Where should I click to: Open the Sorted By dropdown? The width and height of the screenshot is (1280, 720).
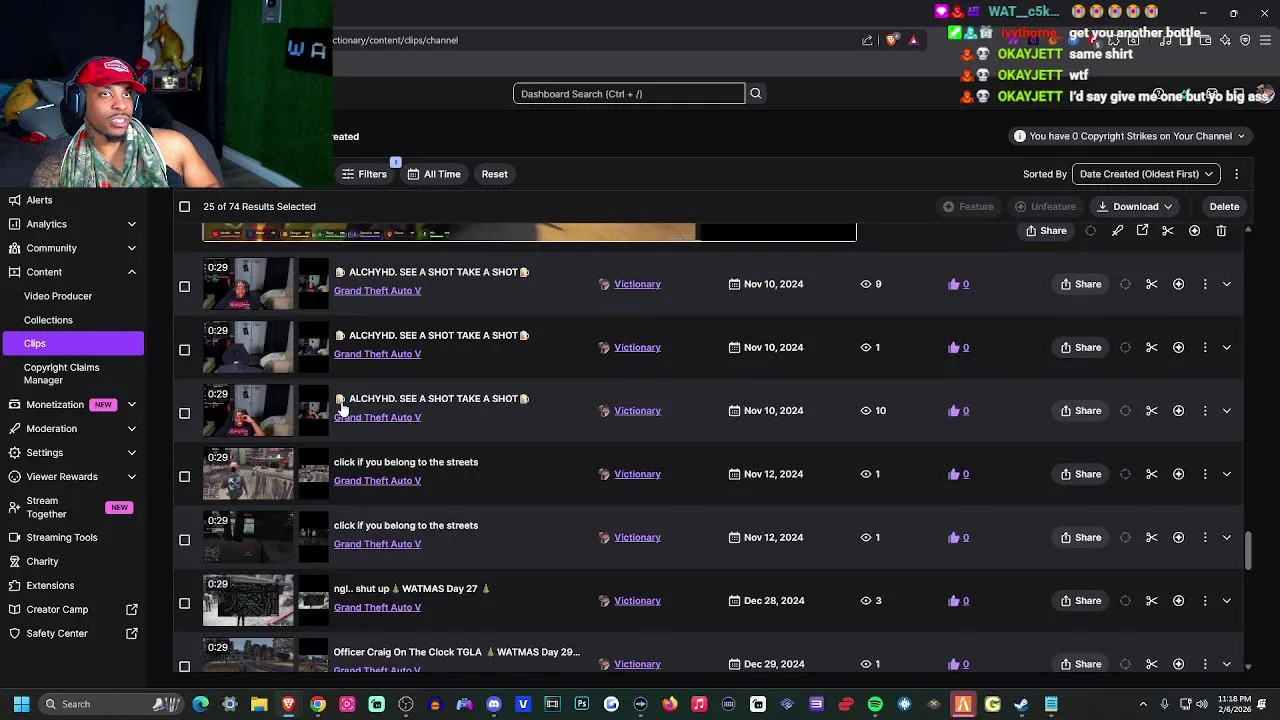(x=1146, y=174)
